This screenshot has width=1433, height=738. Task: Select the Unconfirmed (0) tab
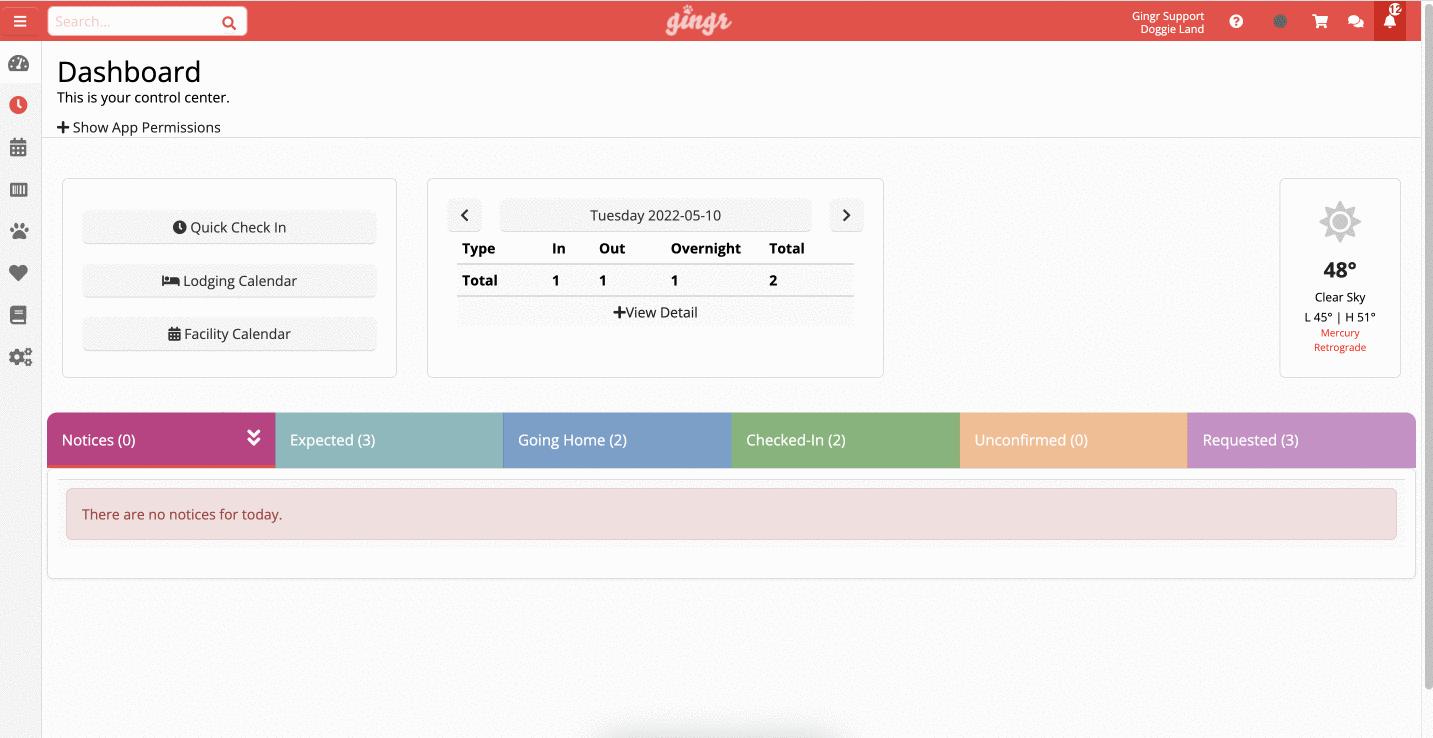click(x=1074, y=440)
